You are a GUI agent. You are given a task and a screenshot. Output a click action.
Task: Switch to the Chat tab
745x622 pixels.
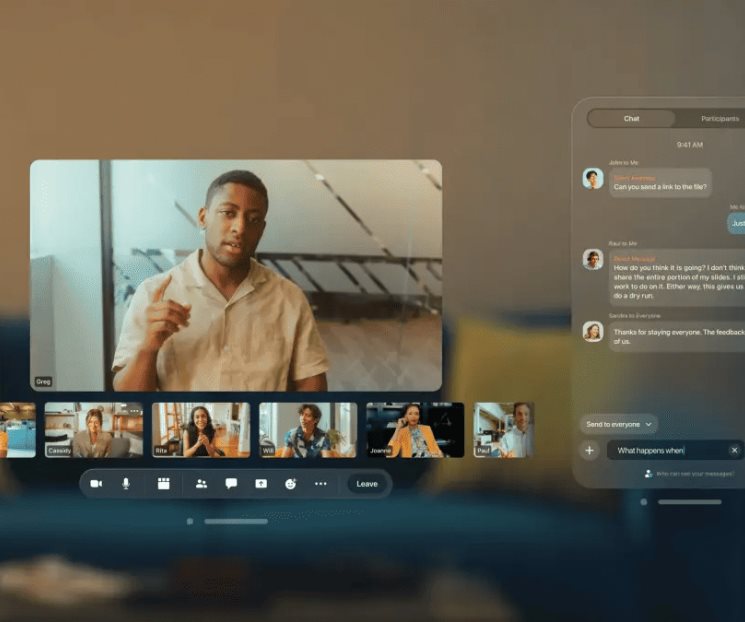pos(631,118)
